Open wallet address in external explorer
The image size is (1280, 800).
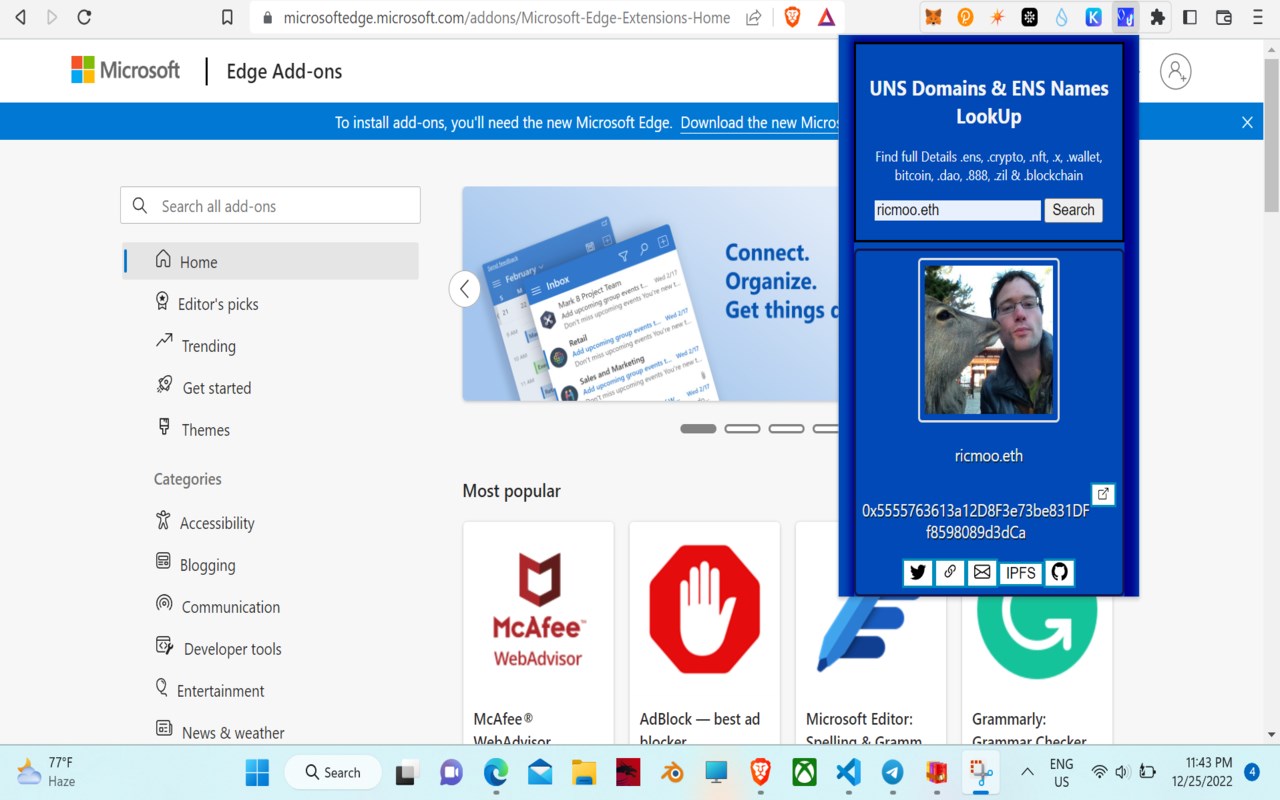pyautogui.click(x=1103, y=494)
